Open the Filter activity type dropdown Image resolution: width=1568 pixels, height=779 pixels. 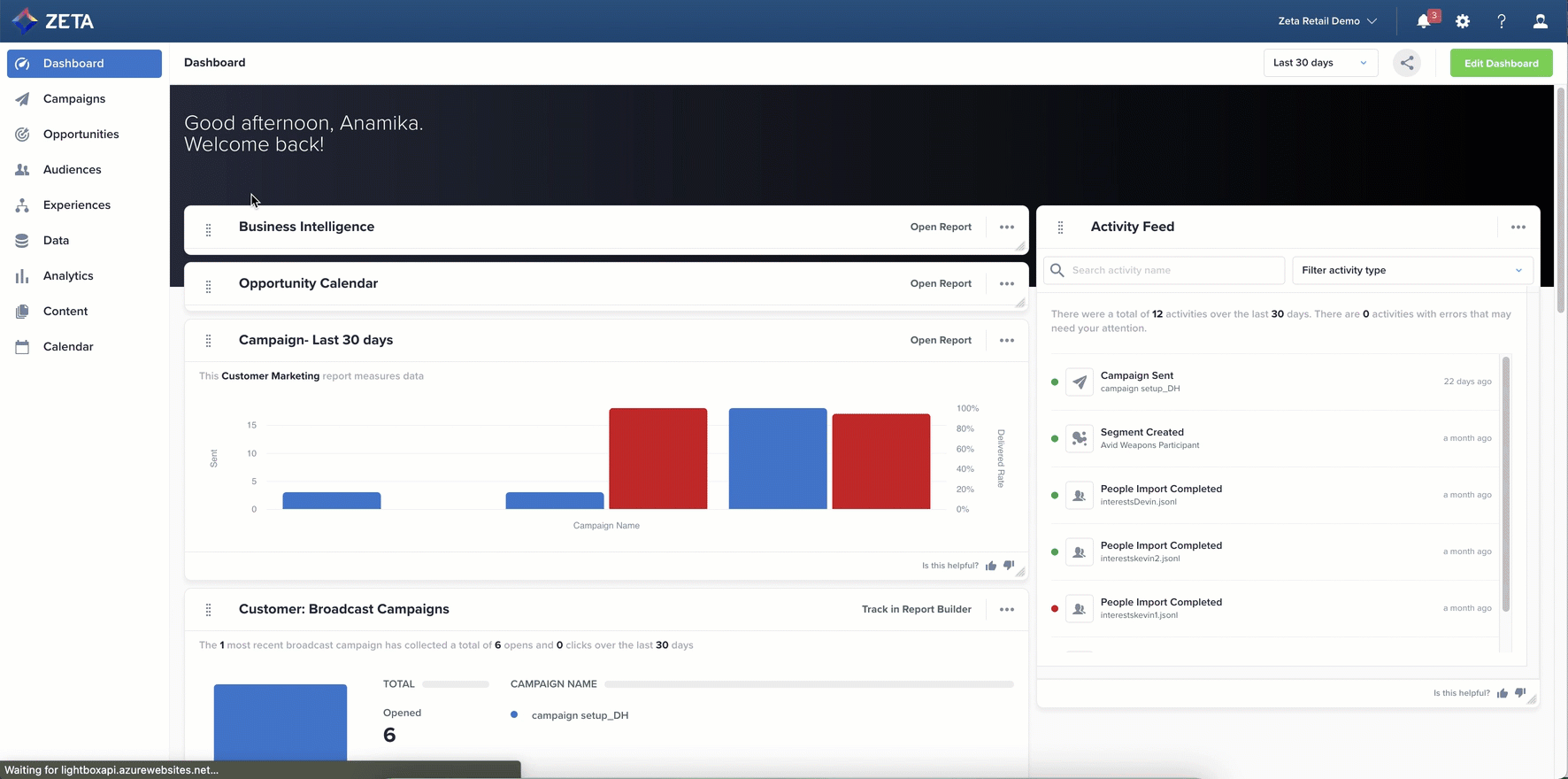1412,270
